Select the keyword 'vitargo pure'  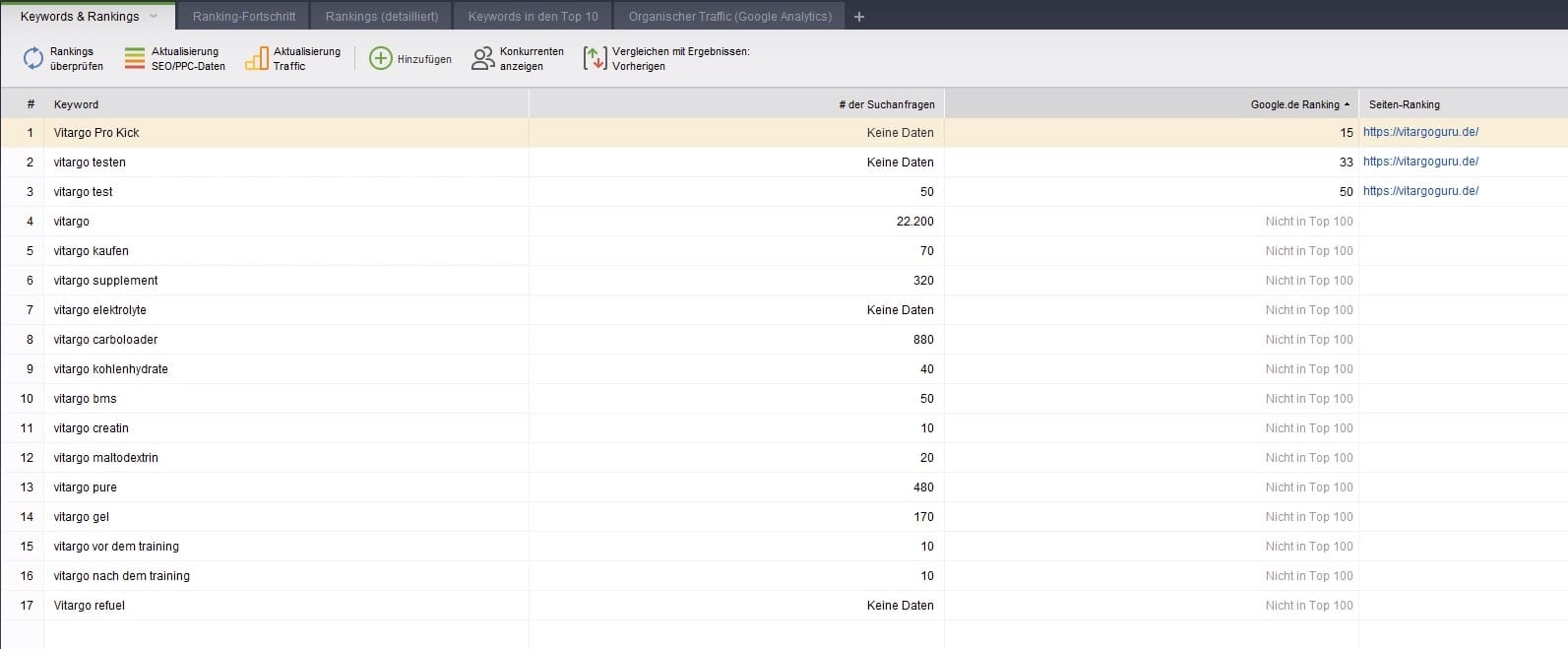[85, 487]
